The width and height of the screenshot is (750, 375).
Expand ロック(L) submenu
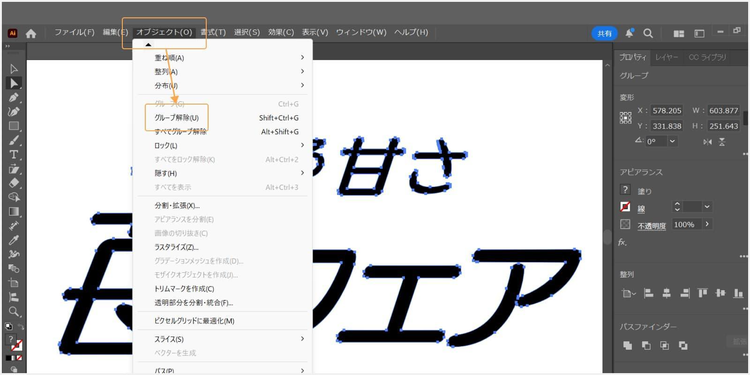click(x=302, y=145)
